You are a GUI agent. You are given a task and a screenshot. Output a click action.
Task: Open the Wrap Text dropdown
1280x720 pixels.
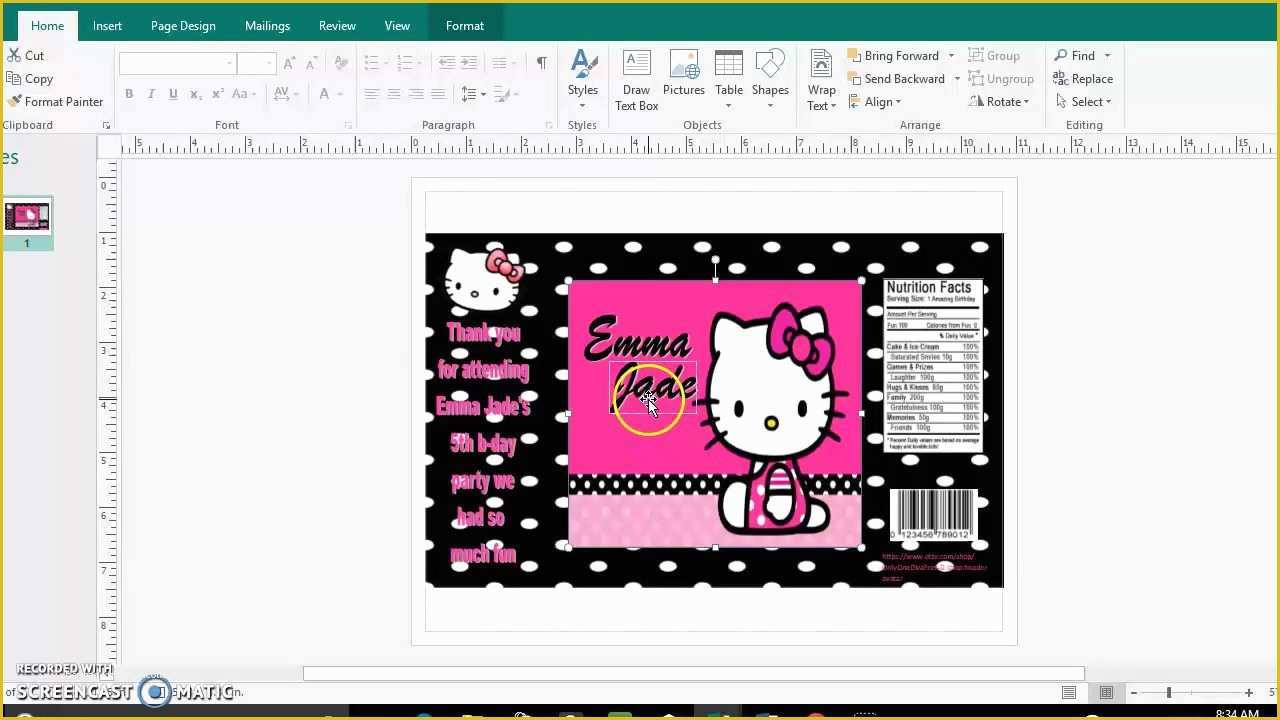point(822,80)
